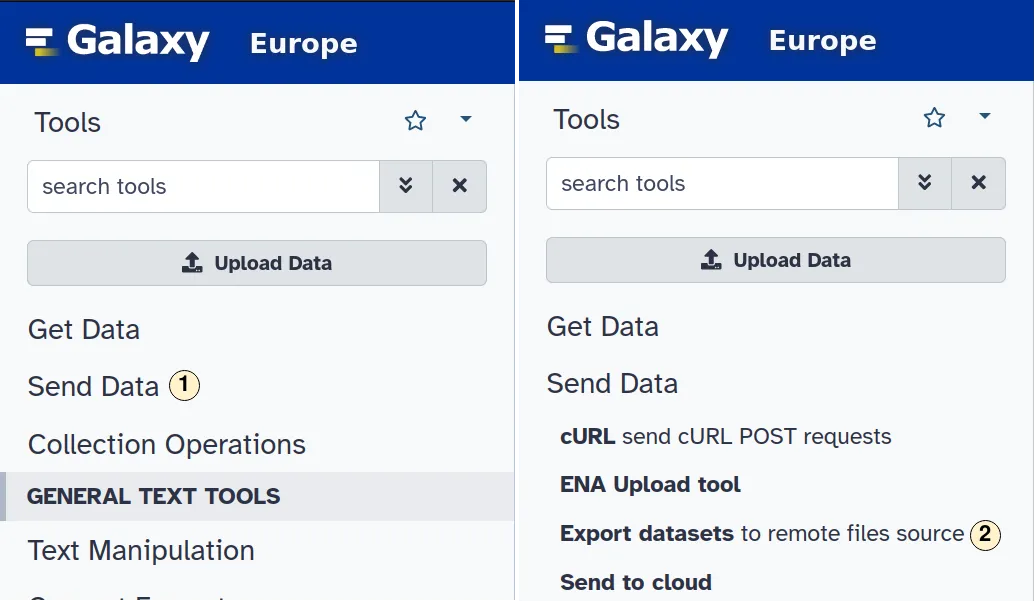The image size is (1035, 601).
Task: Clear the right search tools field with X
Action: [979, 183]
